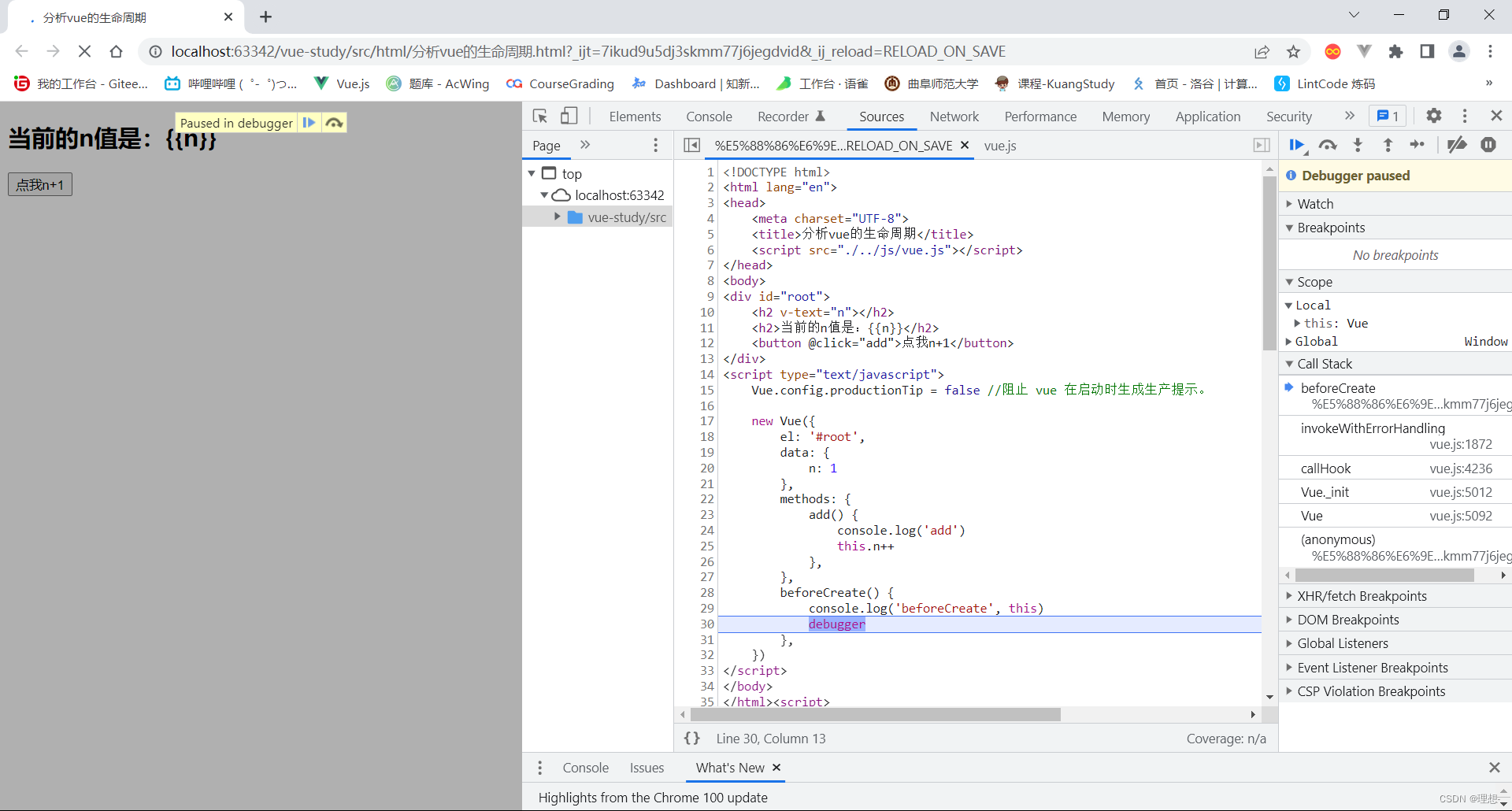Step over from the page overlay
The image size is (1512, 811).
tap(335, 123)
